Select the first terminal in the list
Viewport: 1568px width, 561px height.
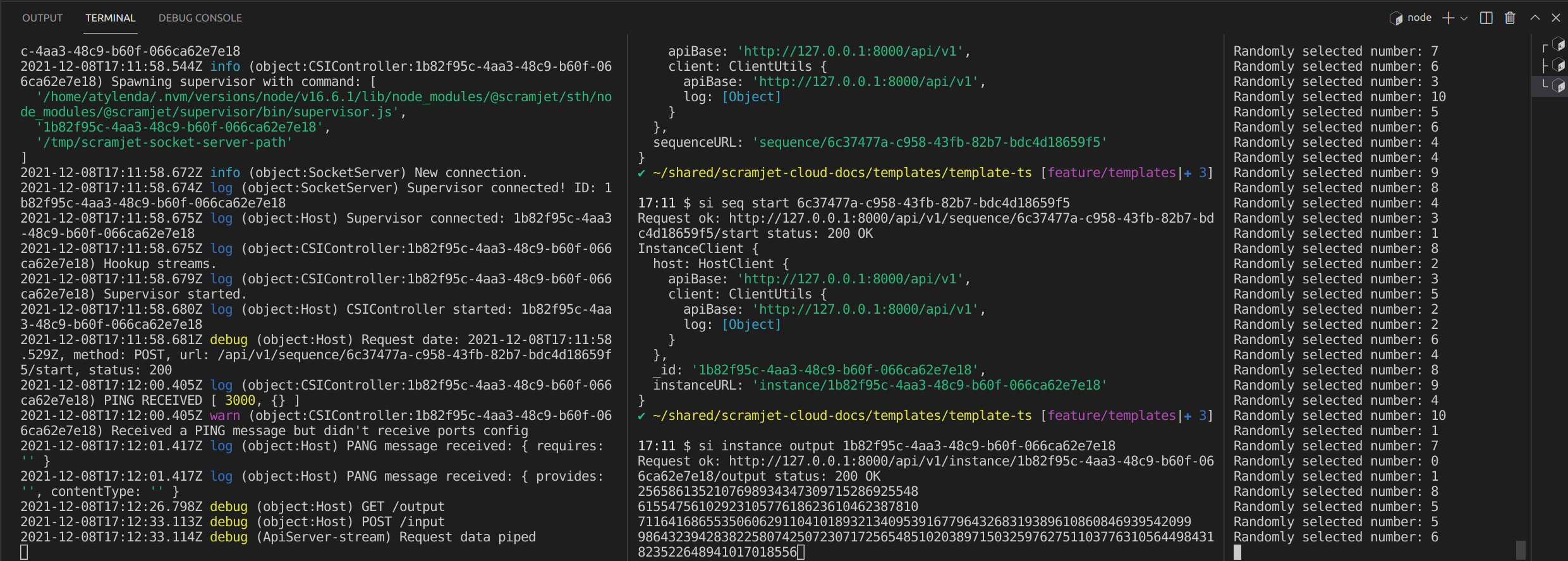(1553, 45)
